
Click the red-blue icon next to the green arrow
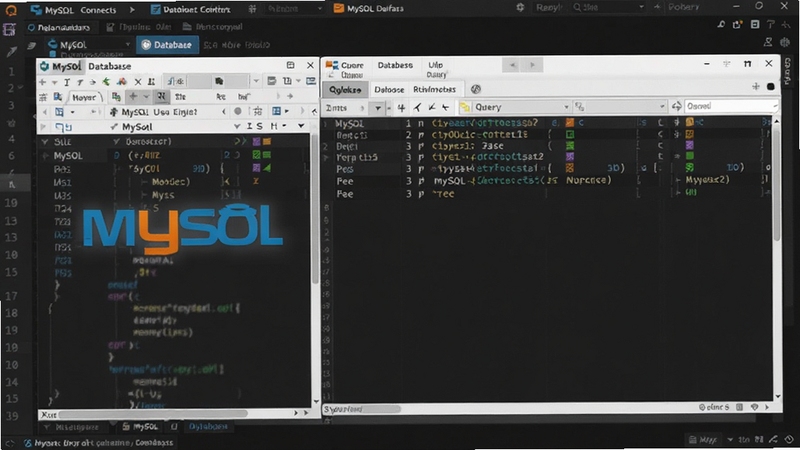tap(121, 82)
